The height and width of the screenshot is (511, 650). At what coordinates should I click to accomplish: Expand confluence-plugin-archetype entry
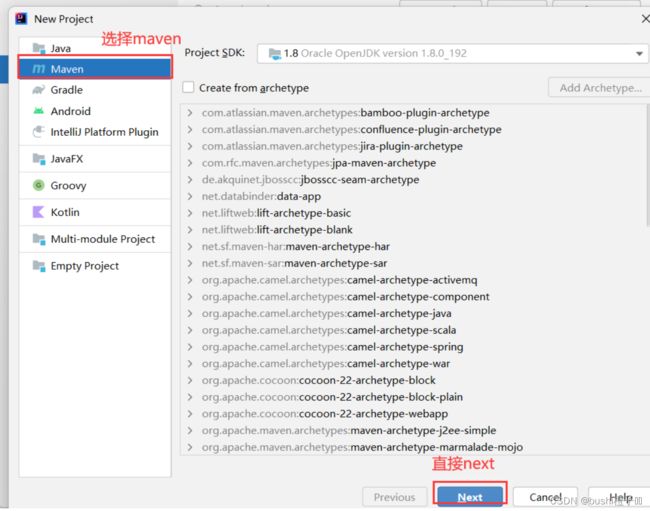(190, 129)
